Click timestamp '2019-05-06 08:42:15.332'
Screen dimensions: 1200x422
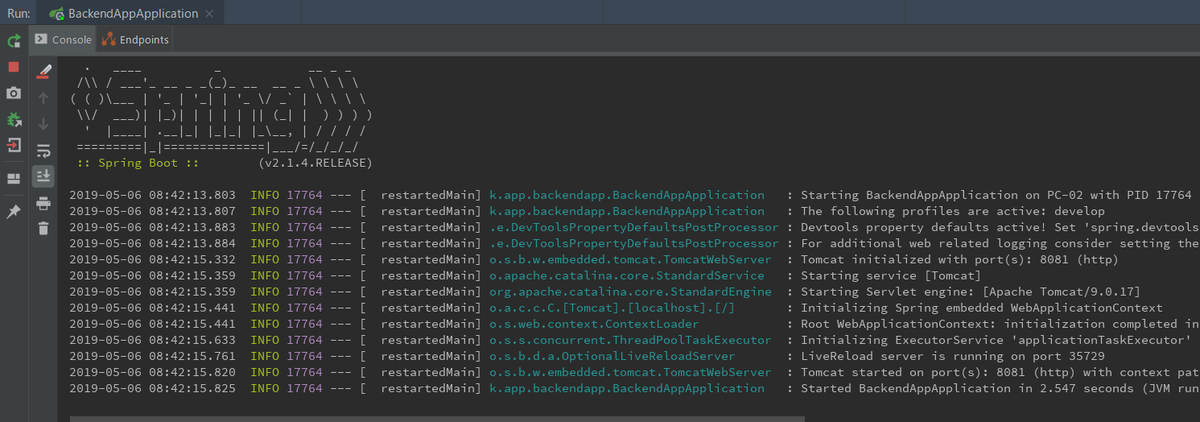pos(153,260)
